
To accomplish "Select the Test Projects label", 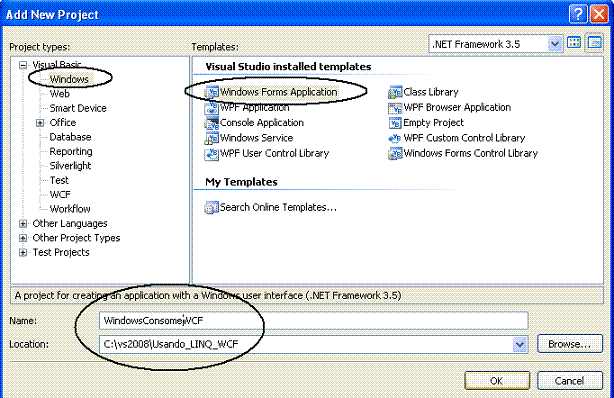I will 61,253.
